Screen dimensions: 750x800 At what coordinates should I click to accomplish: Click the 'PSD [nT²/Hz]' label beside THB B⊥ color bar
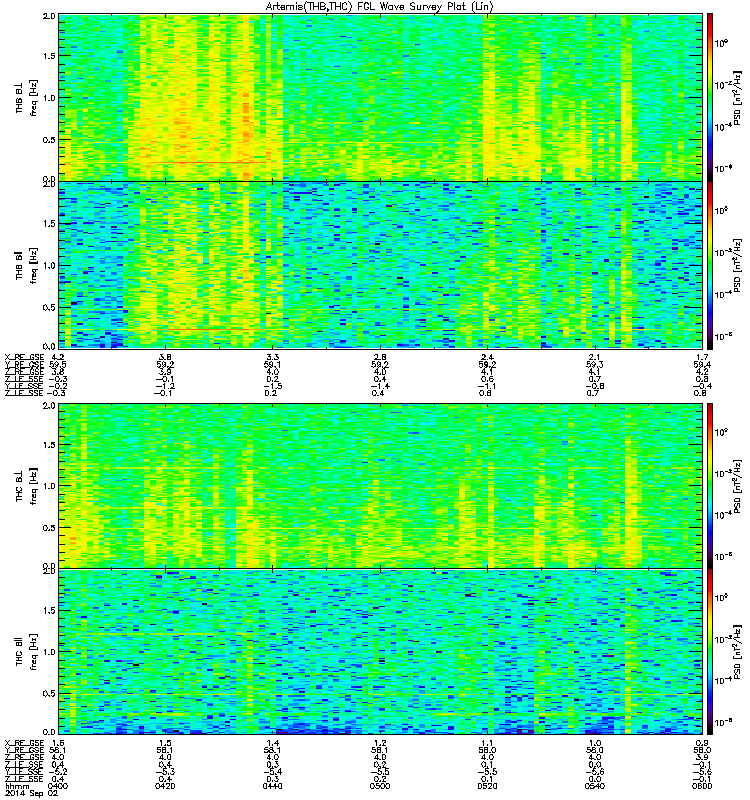738,98
